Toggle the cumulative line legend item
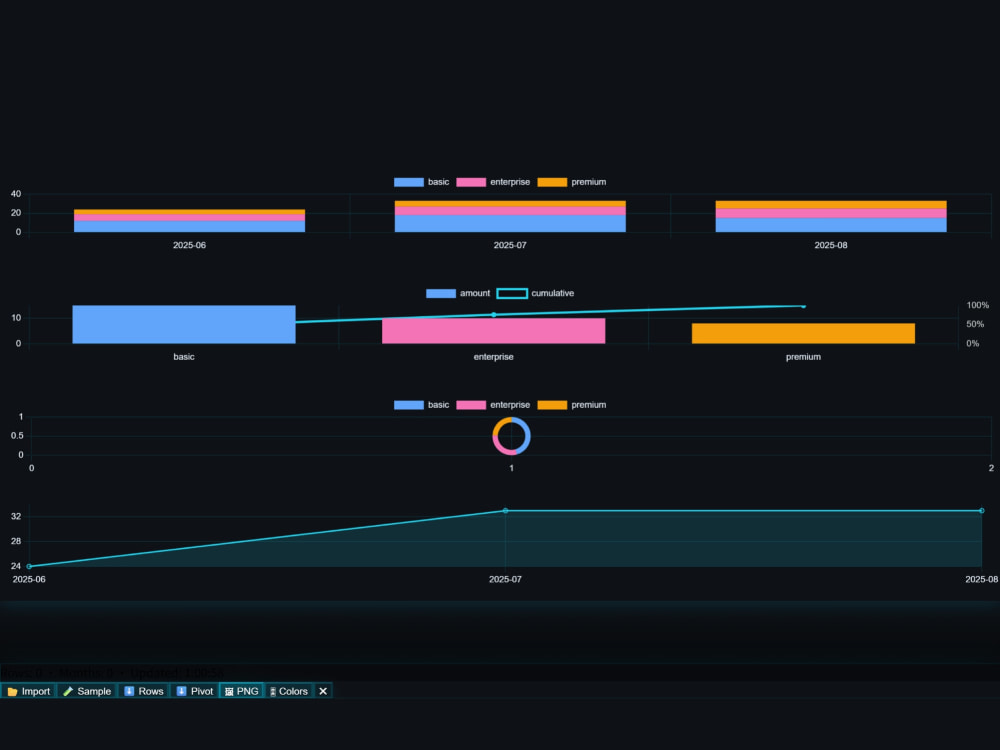1000x750 pixels. click(x=536, y=293)
